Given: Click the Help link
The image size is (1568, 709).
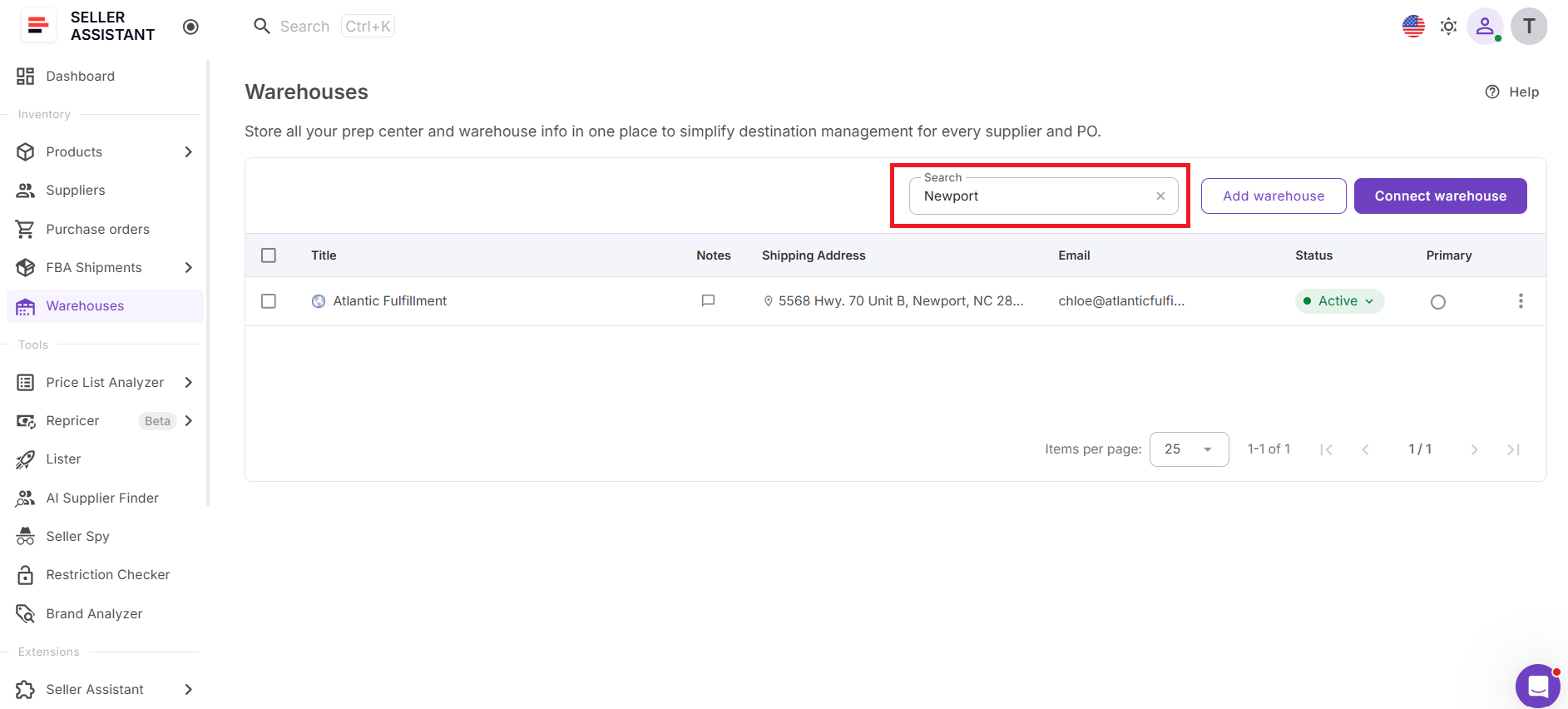Looking at the screenshot, I should [1512, 92].
